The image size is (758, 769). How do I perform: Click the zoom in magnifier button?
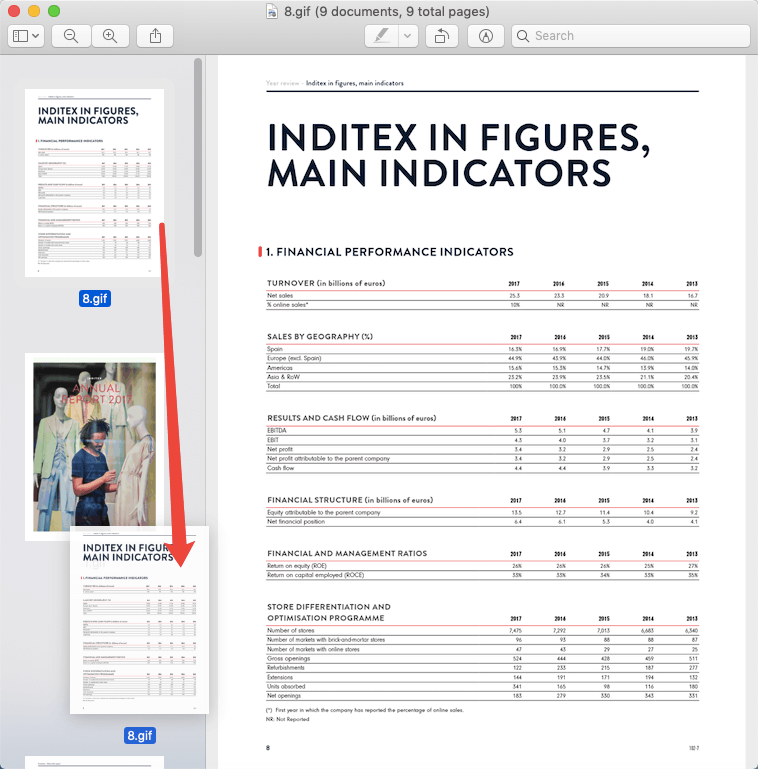110,36
